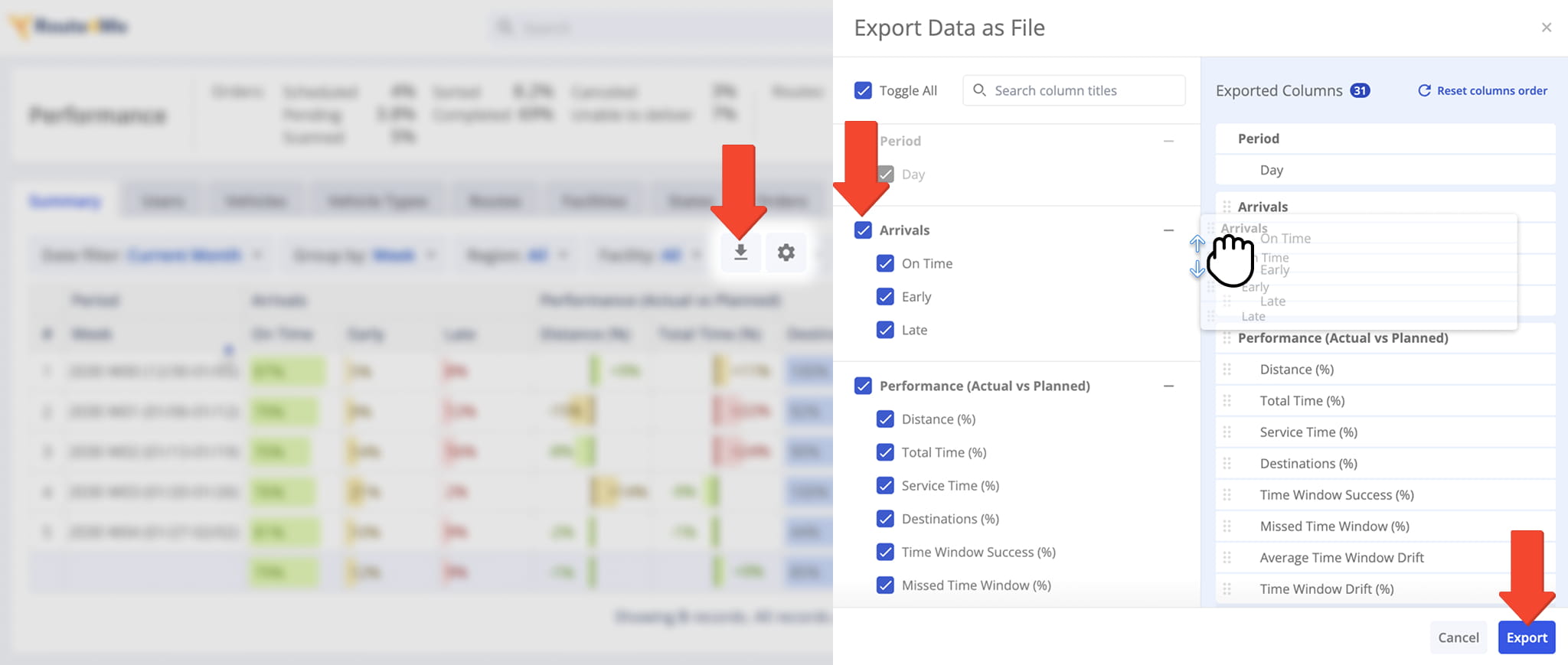Uncheck the Toggle All checkbox

863,90
